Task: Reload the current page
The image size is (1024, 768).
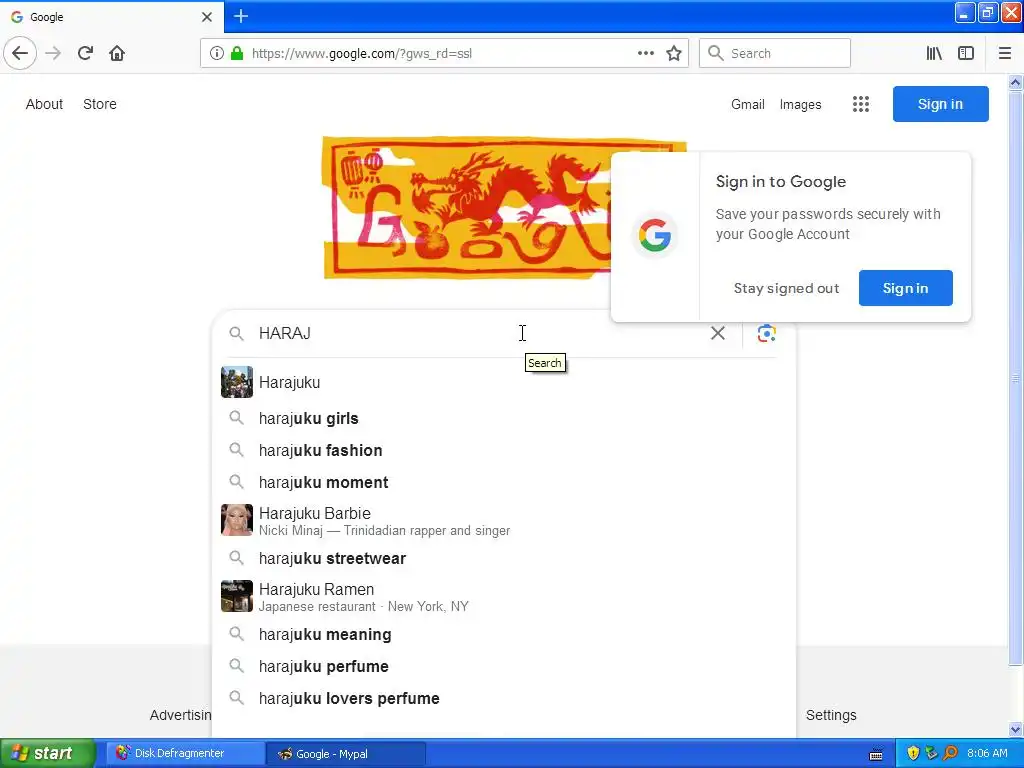Action: [x=85, y=53]
